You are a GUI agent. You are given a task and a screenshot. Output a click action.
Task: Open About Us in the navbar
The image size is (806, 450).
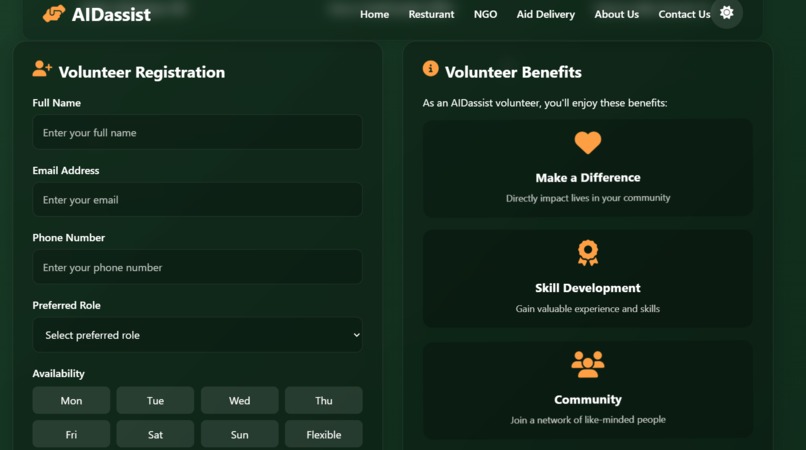[x=617, y=14]
